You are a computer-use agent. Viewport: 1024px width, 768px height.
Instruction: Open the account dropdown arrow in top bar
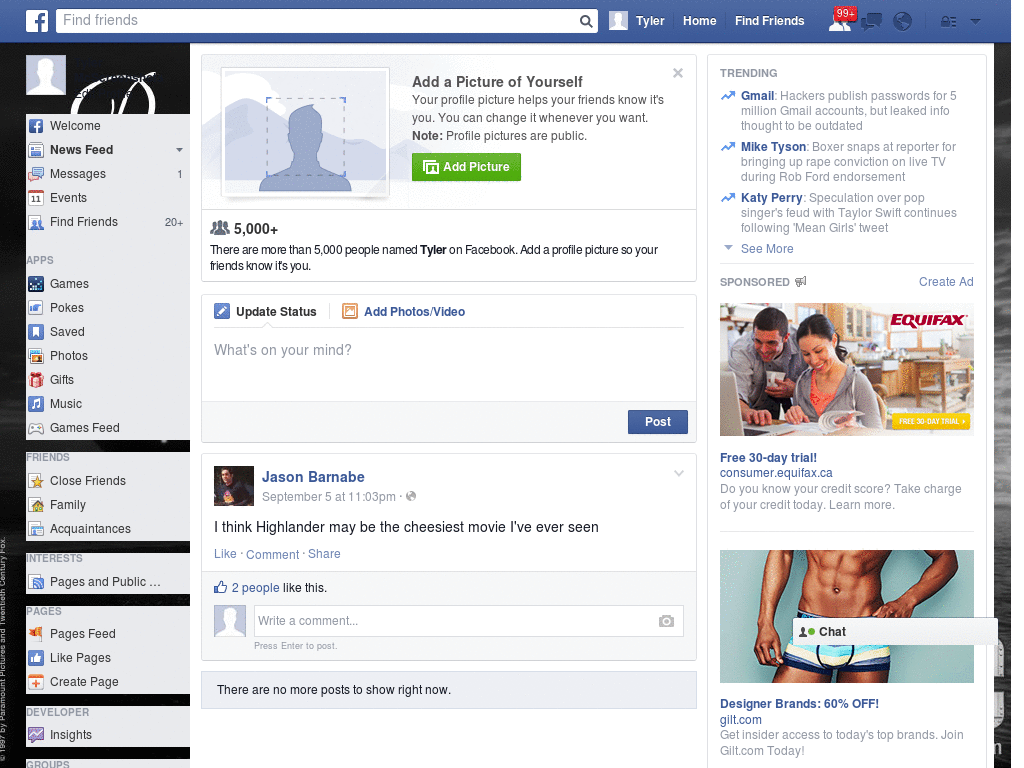point(976,22)
